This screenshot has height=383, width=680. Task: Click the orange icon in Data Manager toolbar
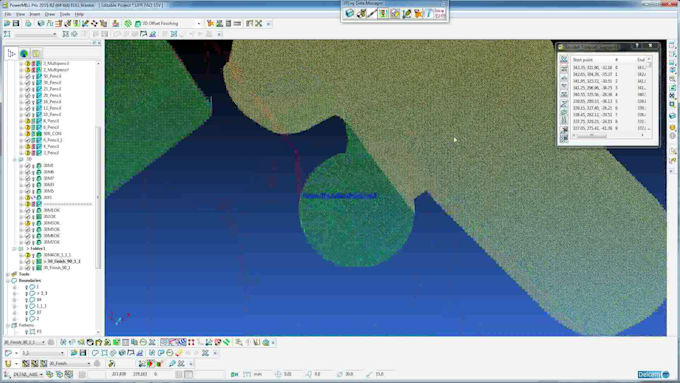(418, 13)
